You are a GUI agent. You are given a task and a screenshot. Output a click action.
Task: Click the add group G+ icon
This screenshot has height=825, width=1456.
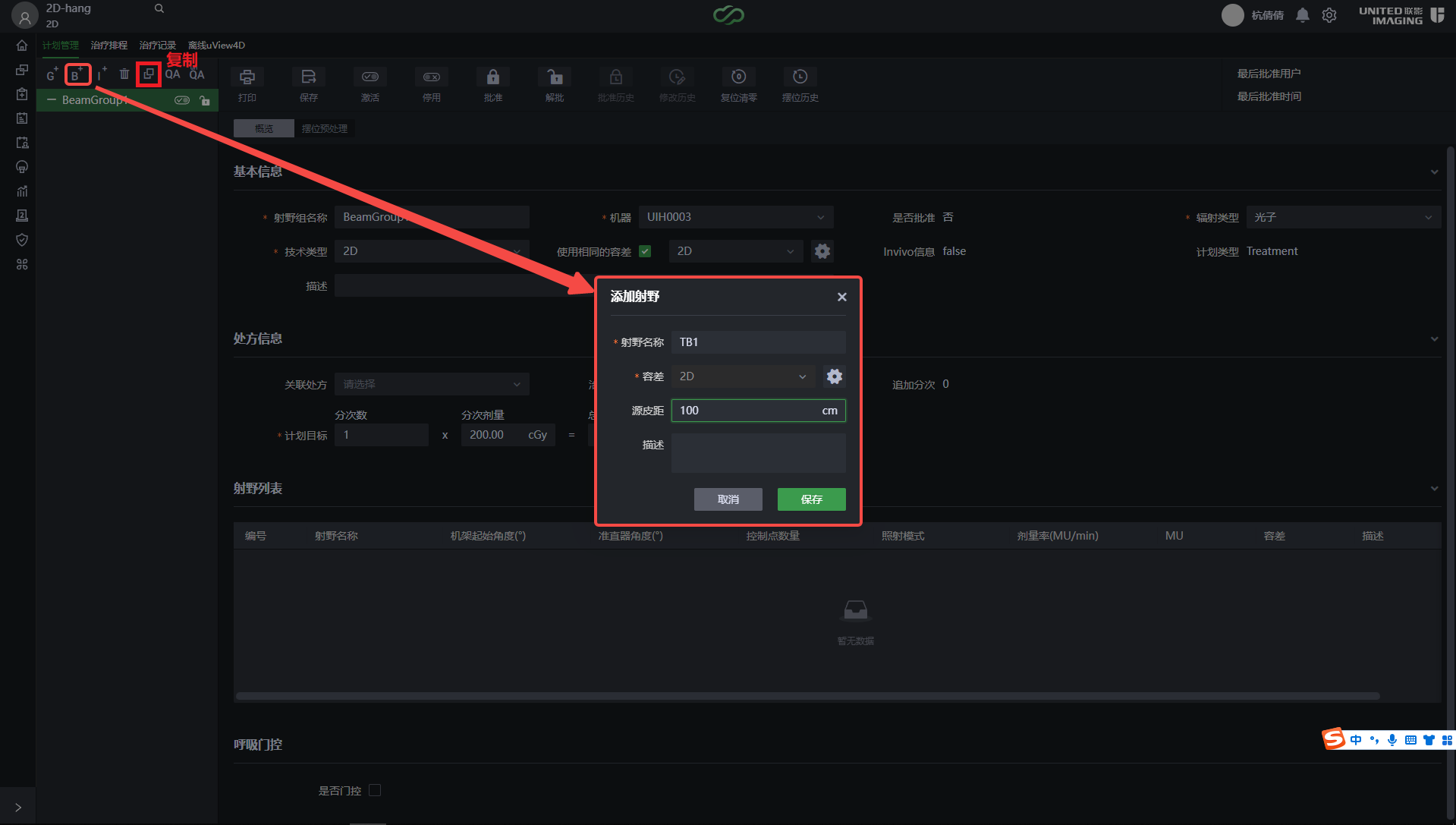(52, 74)
